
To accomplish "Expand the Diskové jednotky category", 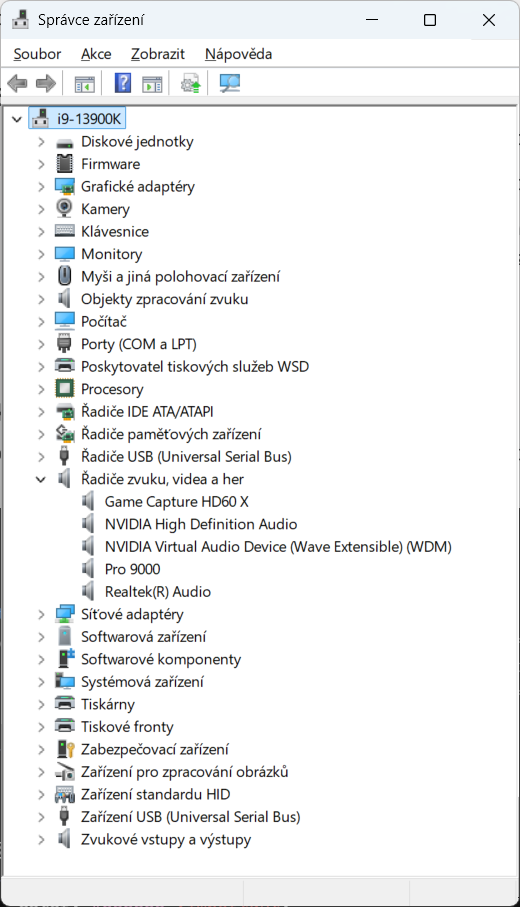I will pos(41,142).
